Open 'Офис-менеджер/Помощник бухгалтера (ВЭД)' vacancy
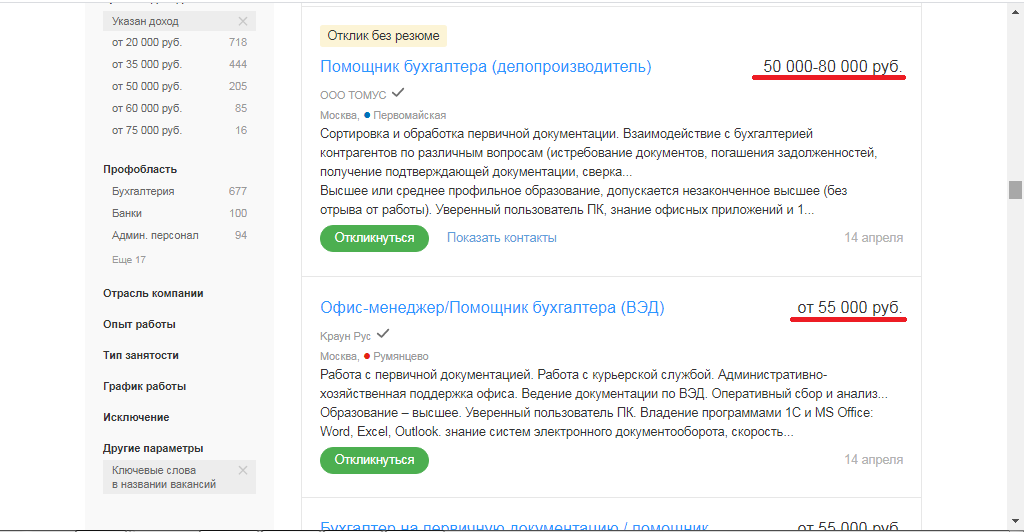 click(492, 308)
